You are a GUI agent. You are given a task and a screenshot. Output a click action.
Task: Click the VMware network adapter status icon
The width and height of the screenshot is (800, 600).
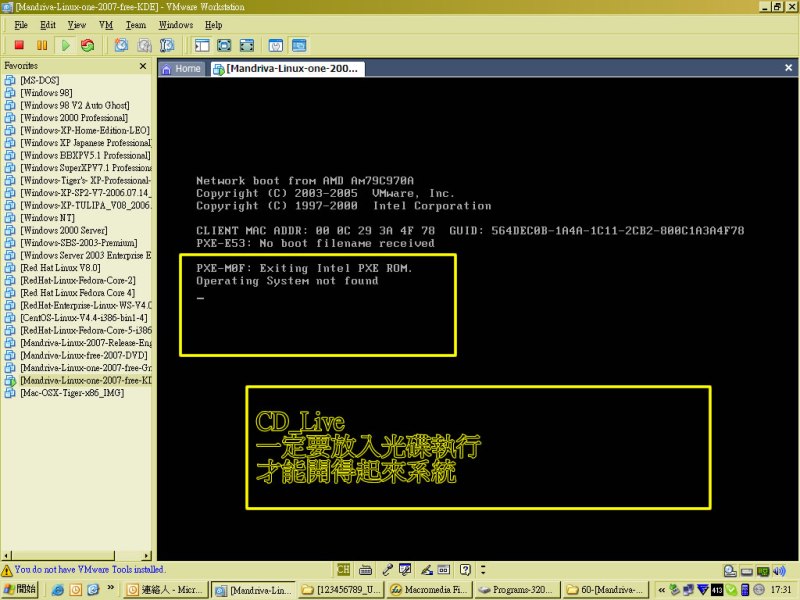763,571
